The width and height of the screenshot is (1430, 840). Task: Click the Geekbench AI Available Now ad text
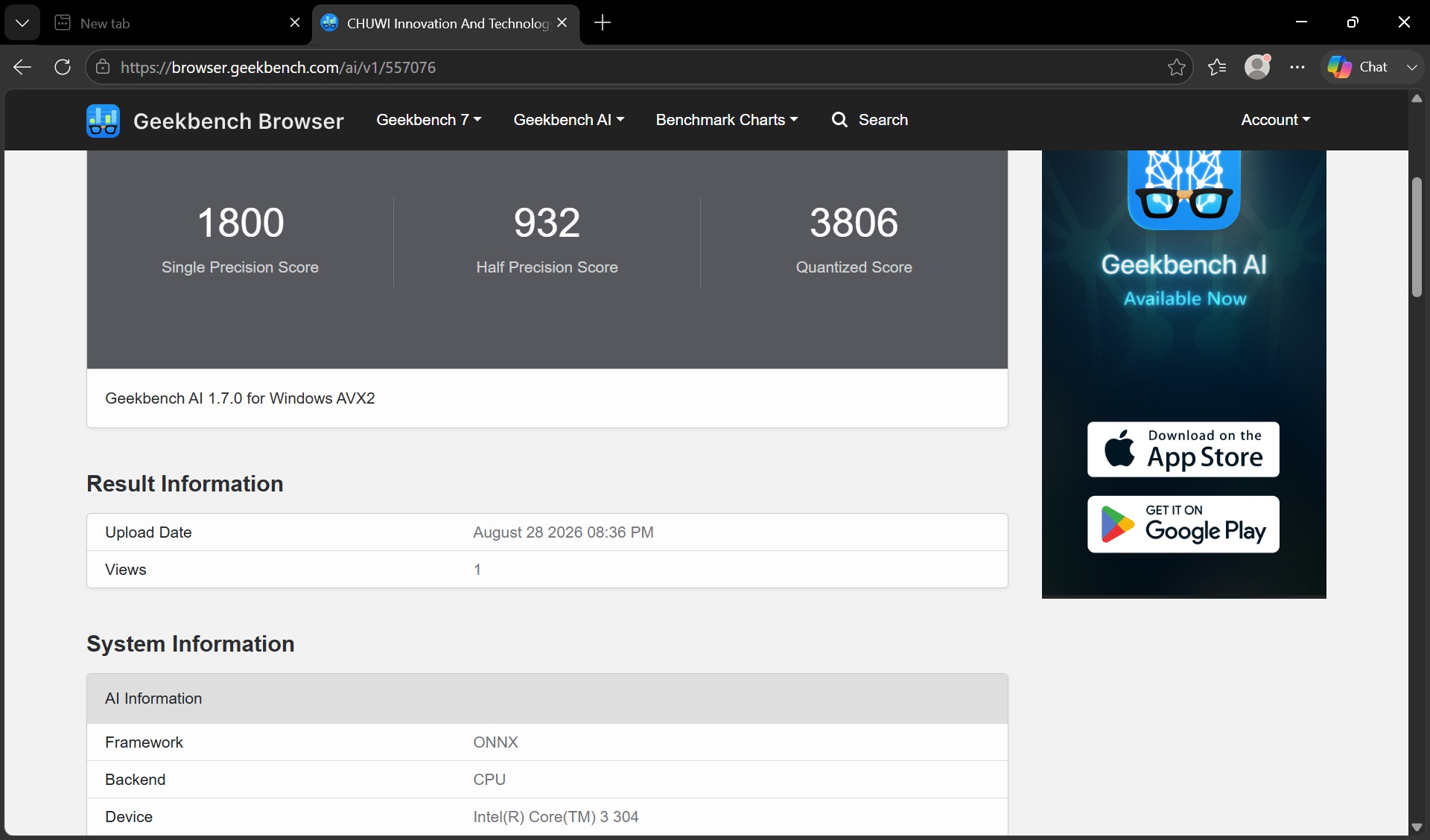point(1184,281)
